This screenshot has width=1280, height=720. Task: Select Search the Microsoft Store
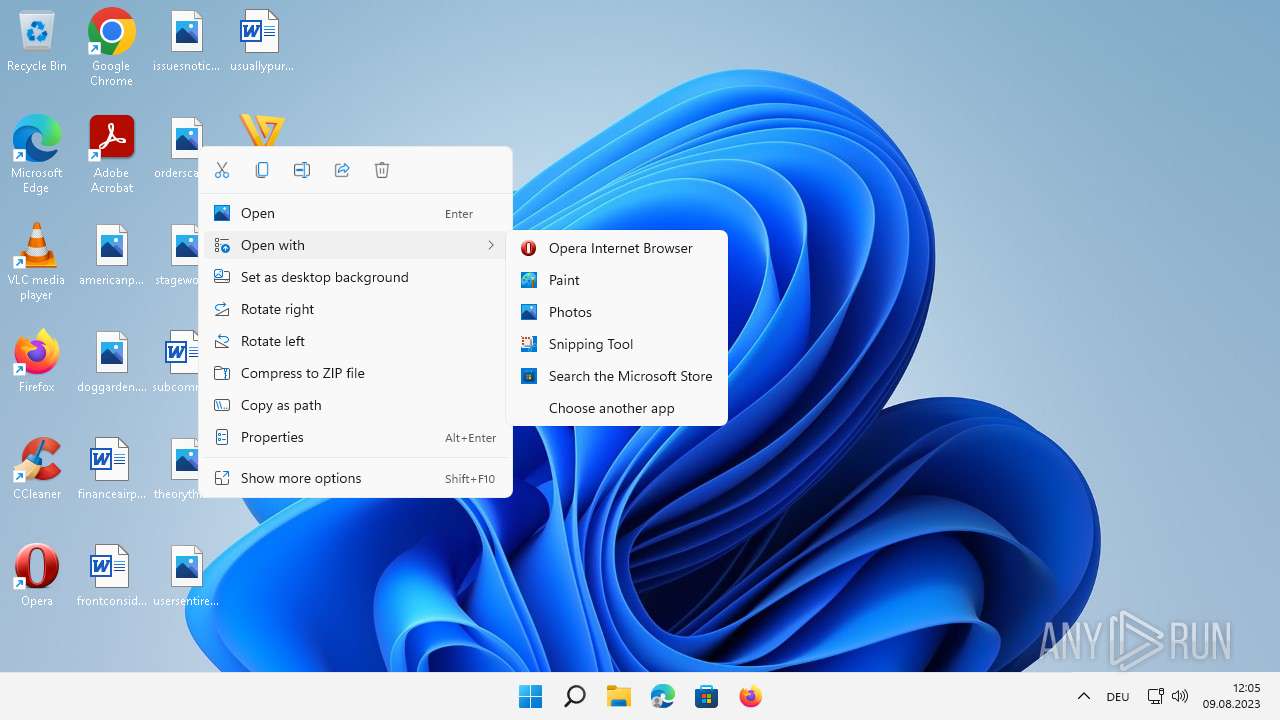tap(617, 376)
